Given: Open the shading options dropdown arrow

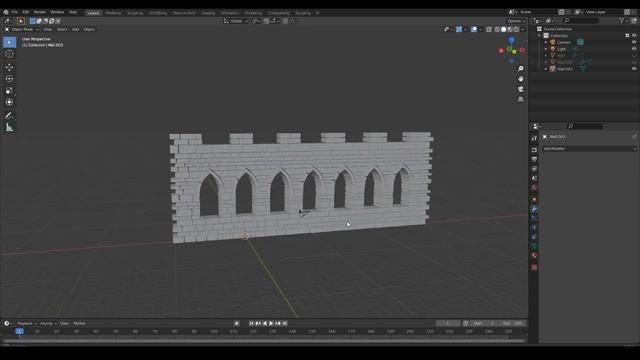Looking at the screenshot, I should (x=523, y=29).
